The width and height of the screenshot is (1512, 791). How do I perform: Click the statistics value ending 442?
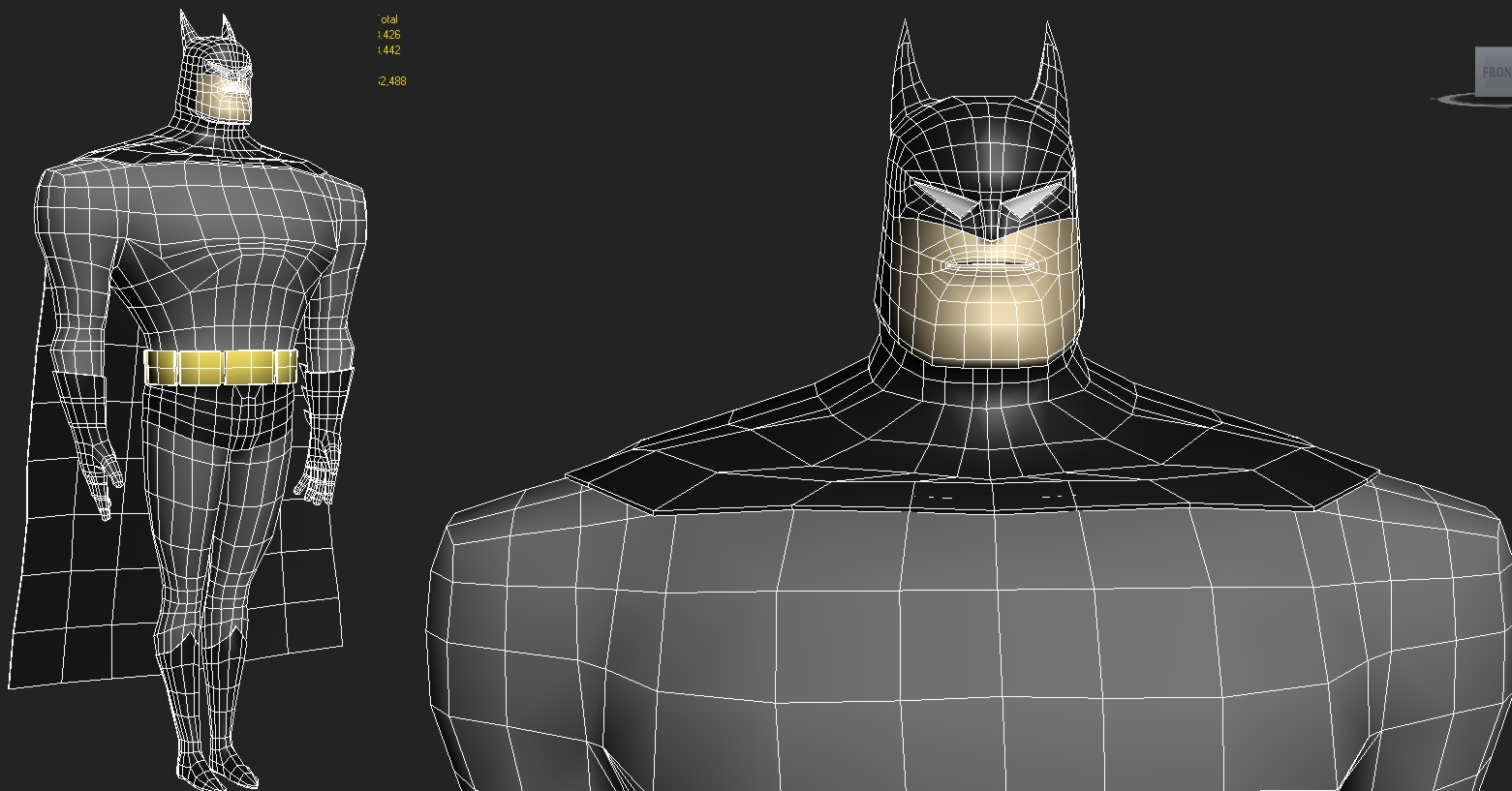387,50
